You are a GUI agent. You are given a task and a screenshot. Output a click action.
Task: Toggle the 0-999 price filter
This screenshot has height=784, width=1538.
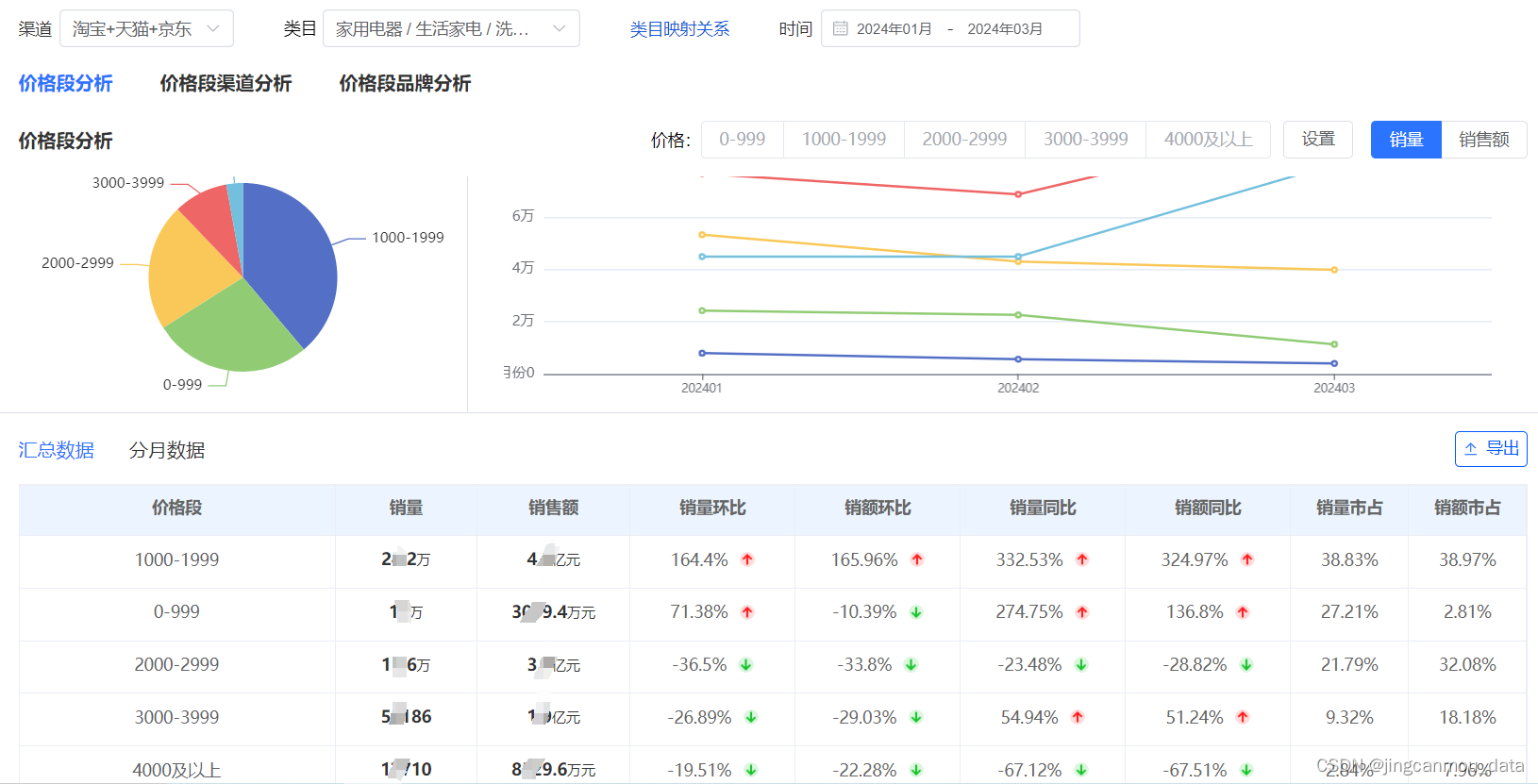pyautogui.click(x=743, y=140)
